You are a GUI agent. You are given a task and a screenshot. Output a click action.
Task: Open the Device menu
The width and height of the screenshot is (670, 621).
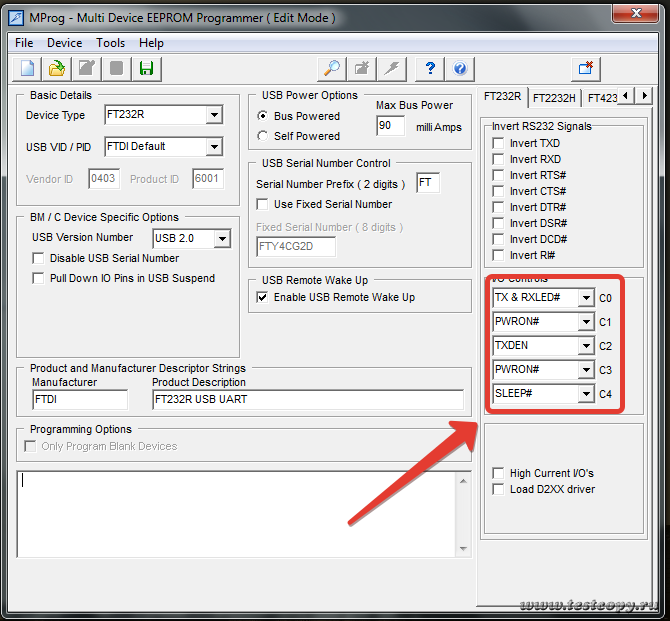point(64,43)
